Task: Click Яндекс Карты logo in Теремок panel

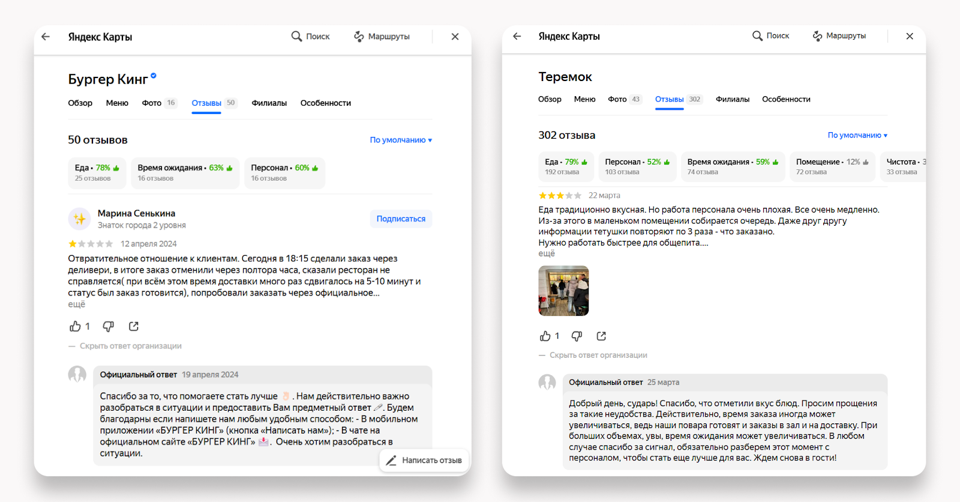Action: coord(569,36)
